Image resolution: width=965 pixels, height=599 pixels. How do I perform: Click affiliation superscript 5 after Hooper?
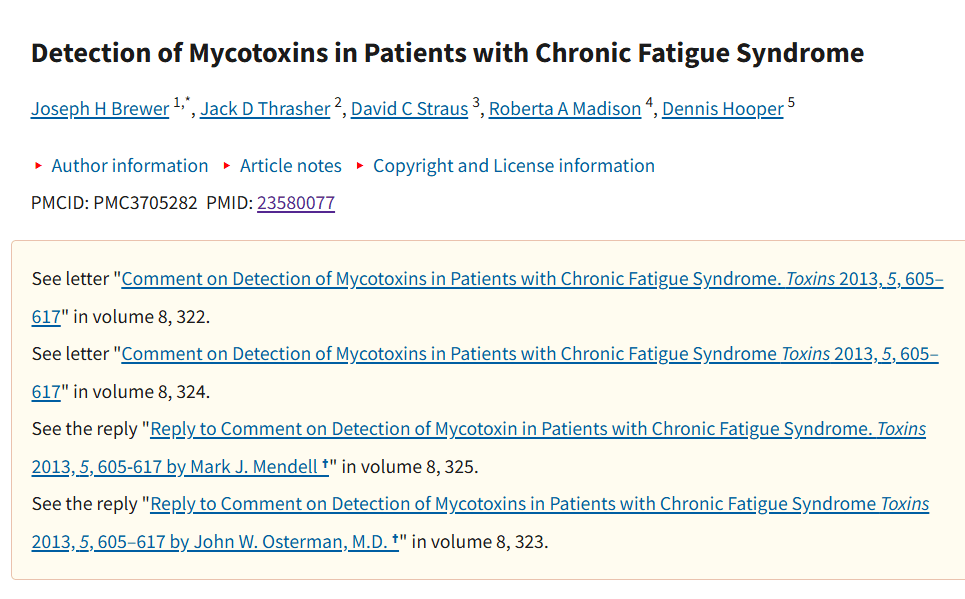pyautogui.click(x=791, y=102)
